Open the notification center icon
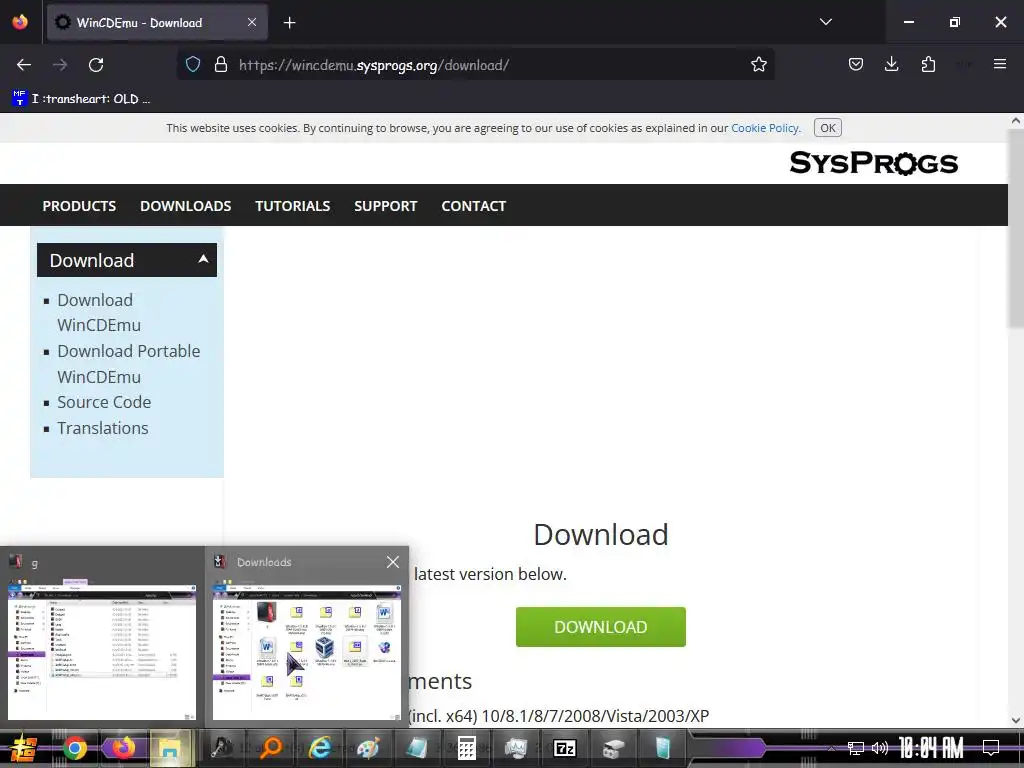1024x768 pixels. [x=991, y=748]
